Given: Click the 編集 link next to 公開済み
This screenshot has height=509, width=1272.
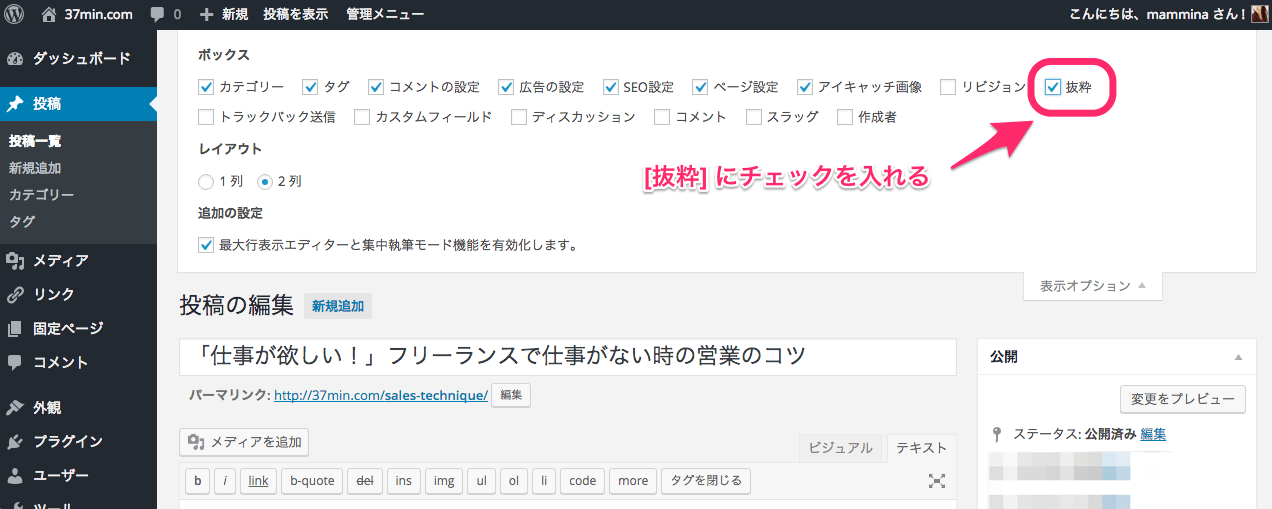Looking at the screenshot, I should click(x=1153, y=434).
